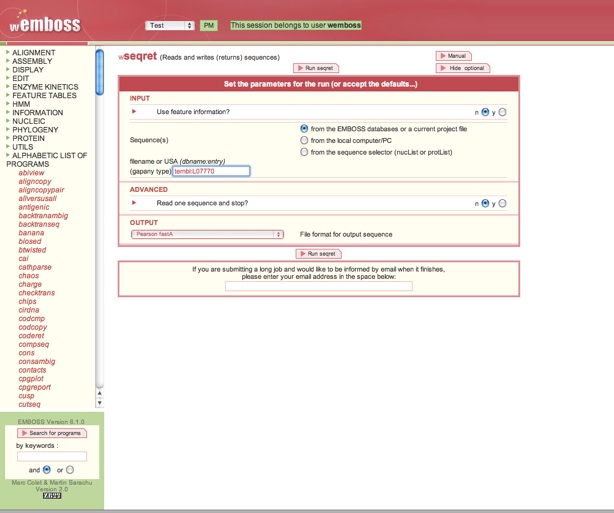This screenshot has height=513, width=614.
Task: Open the Manual button
Action: coord(453,56)
